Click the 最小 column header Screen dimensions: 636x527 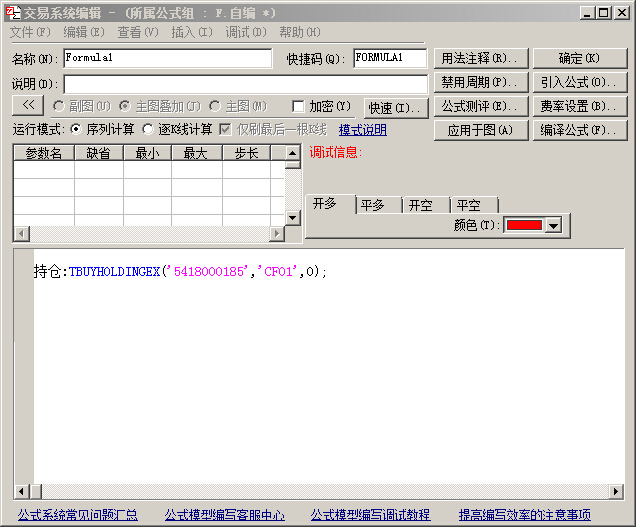[147, 153]
